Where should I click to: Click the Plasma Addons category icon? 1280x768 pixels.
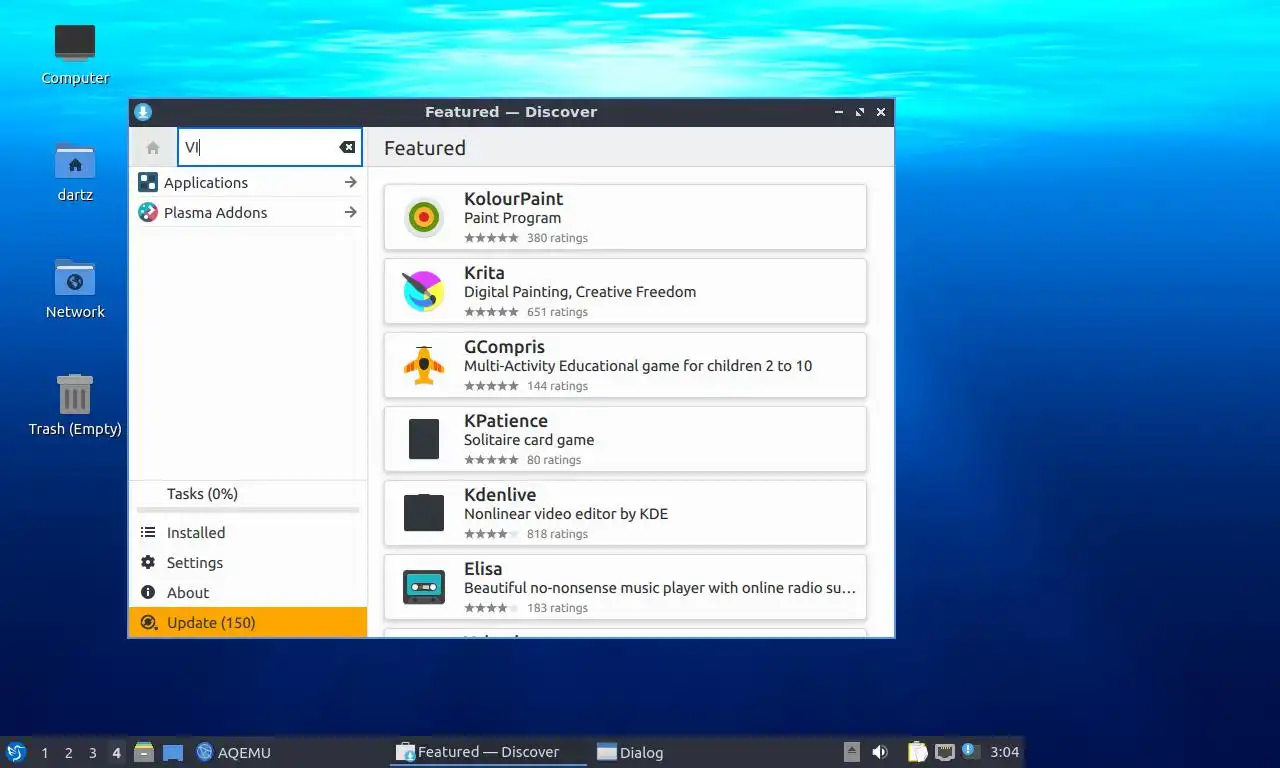point(148,212)
